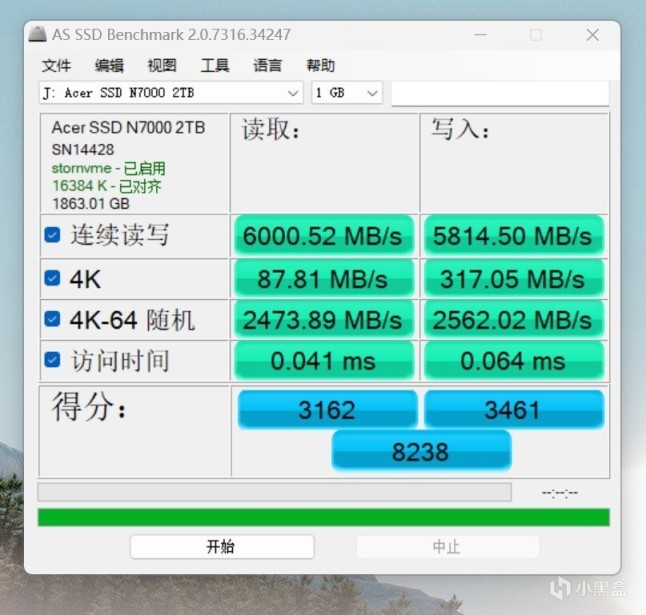Click the AS SSD Benchmark title bar icon
646x615 pixels.
[37, 34]
